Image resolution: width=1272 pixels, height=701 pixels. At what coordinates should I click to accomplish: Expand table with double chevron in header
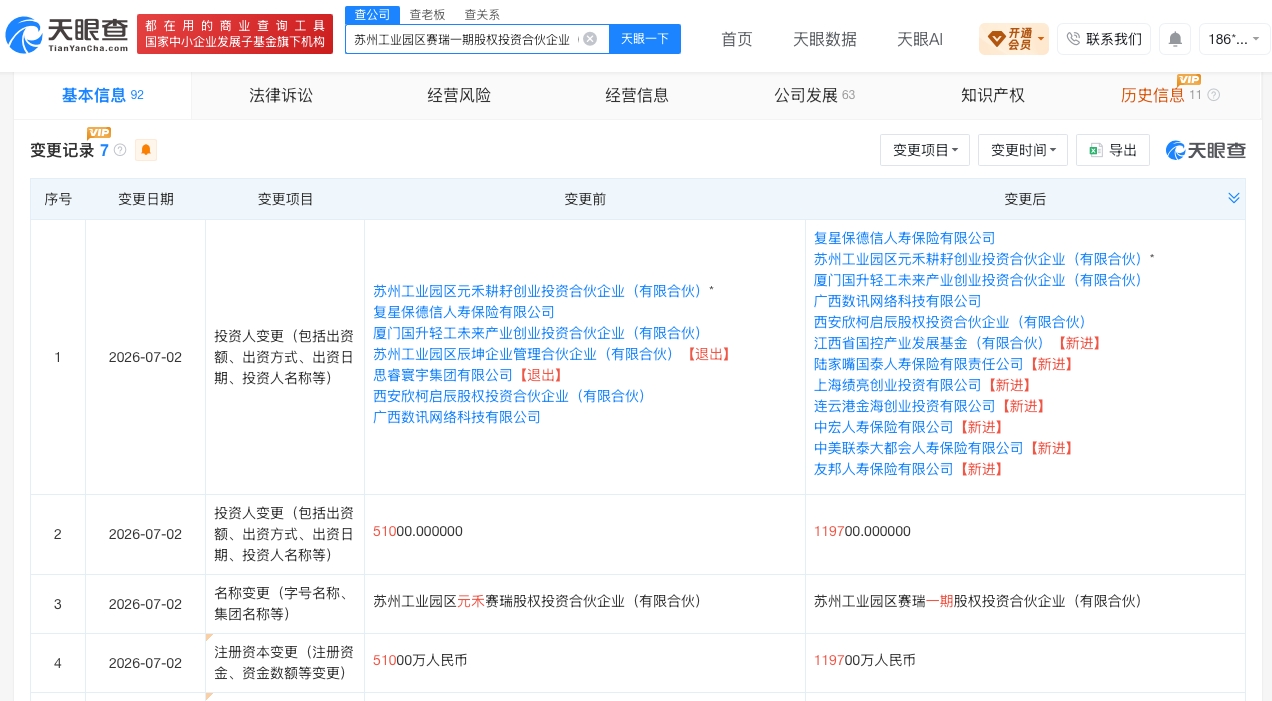click(1234, 198)
